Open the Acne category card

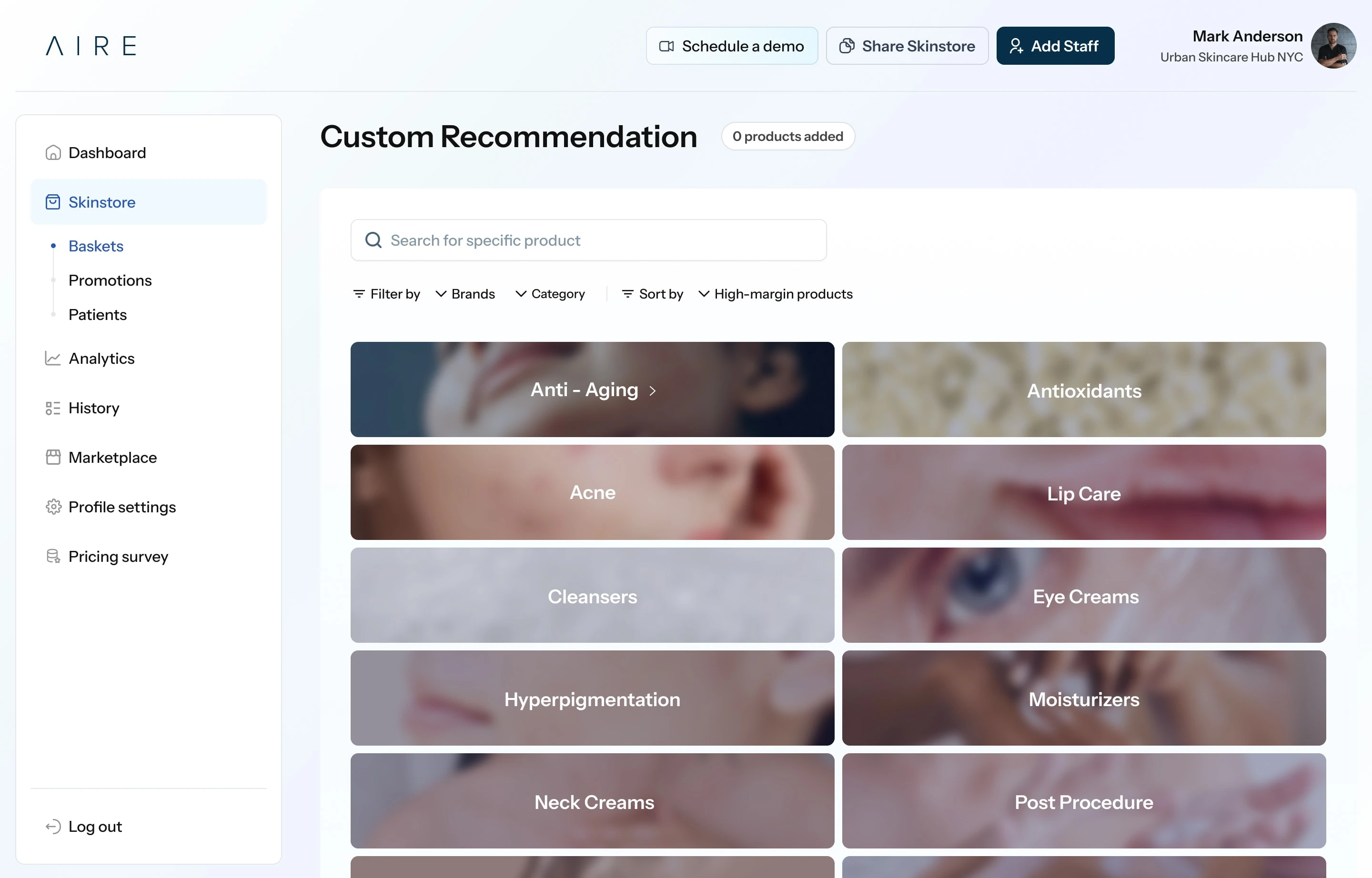pos(592,492)
